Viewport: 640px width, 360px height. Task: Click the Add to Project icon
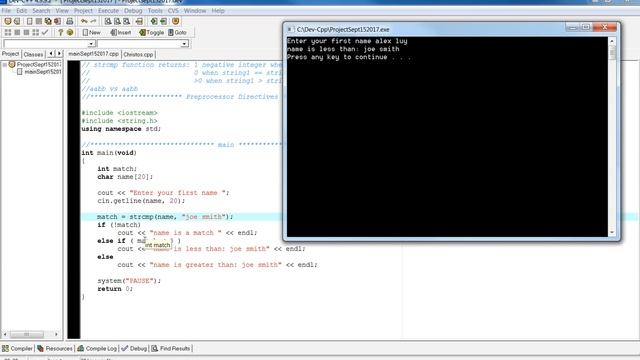tap(154, 21)
